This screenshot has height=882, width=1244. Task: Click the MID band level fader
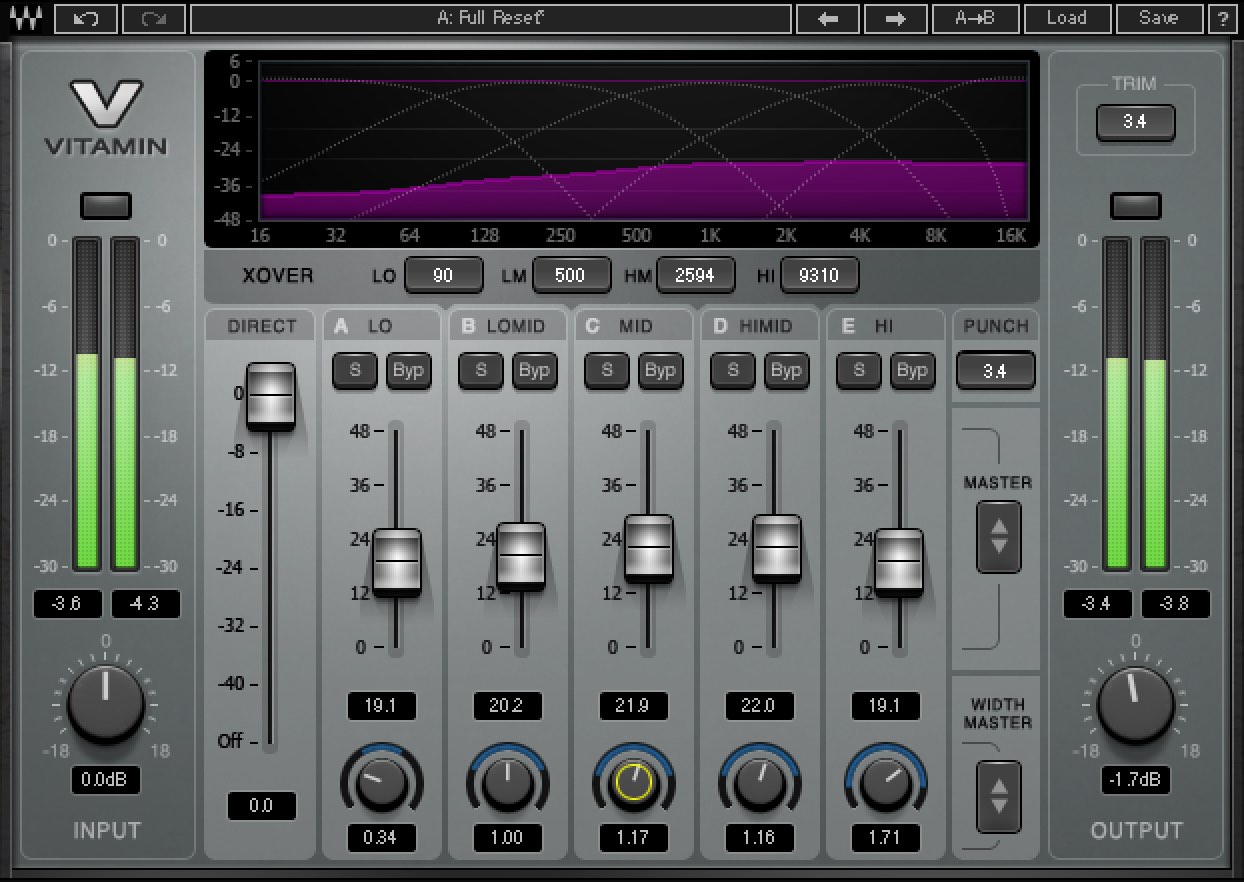point(649,548)
